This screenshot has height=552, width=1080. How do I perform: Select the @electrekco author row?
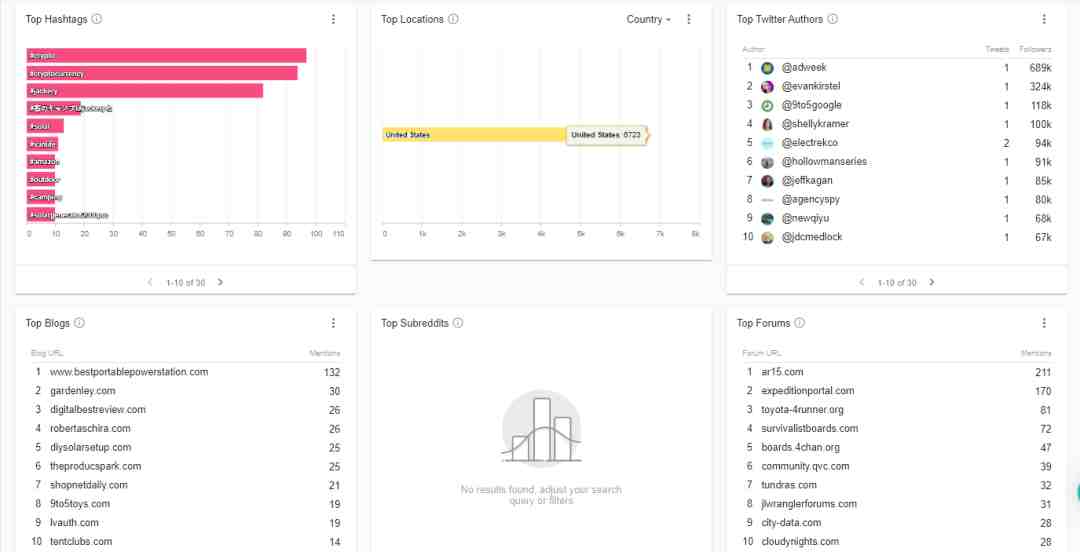tap(897, 143)
